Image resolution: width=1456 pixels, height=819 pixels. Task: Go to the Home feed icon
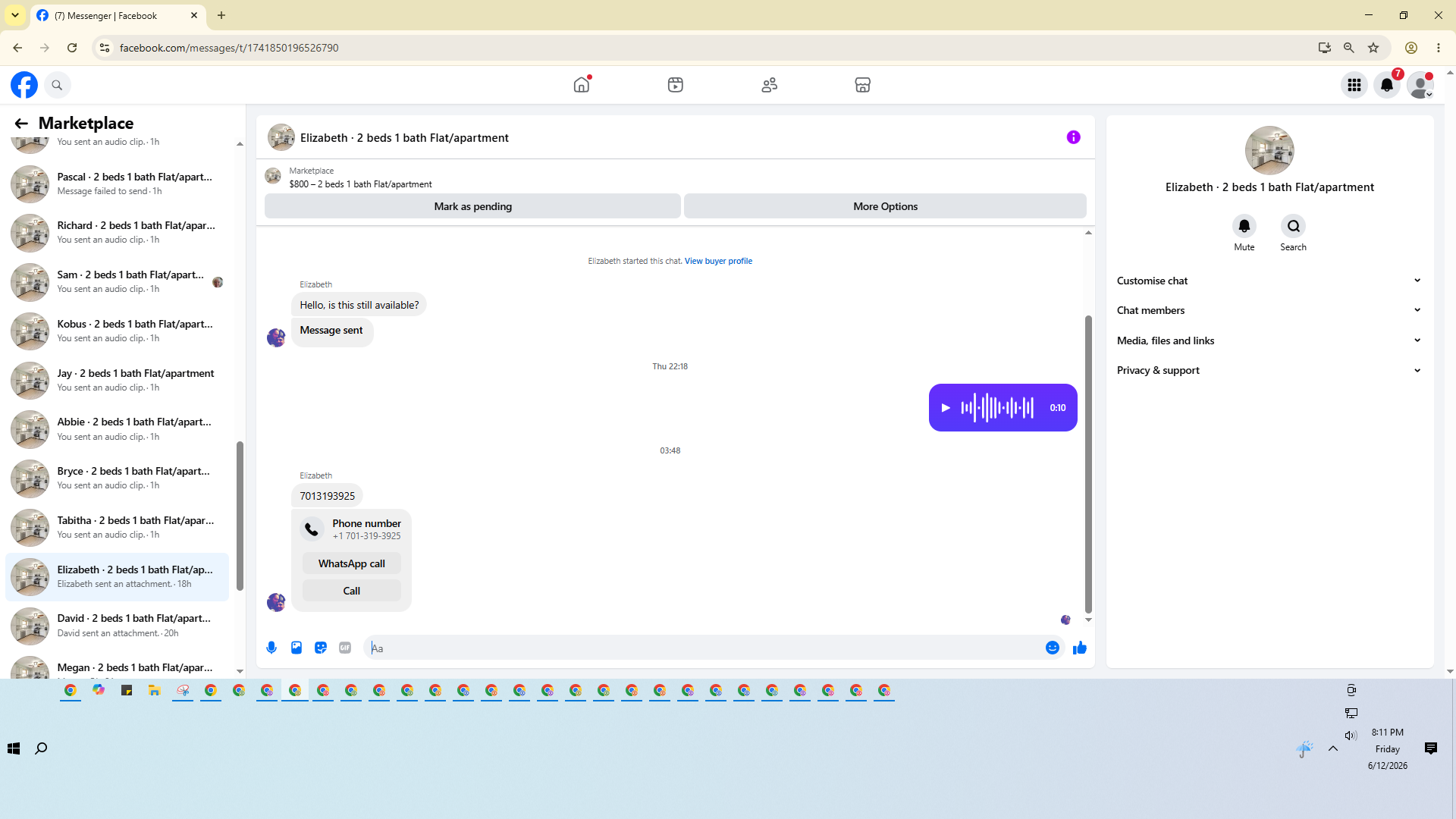582,85
